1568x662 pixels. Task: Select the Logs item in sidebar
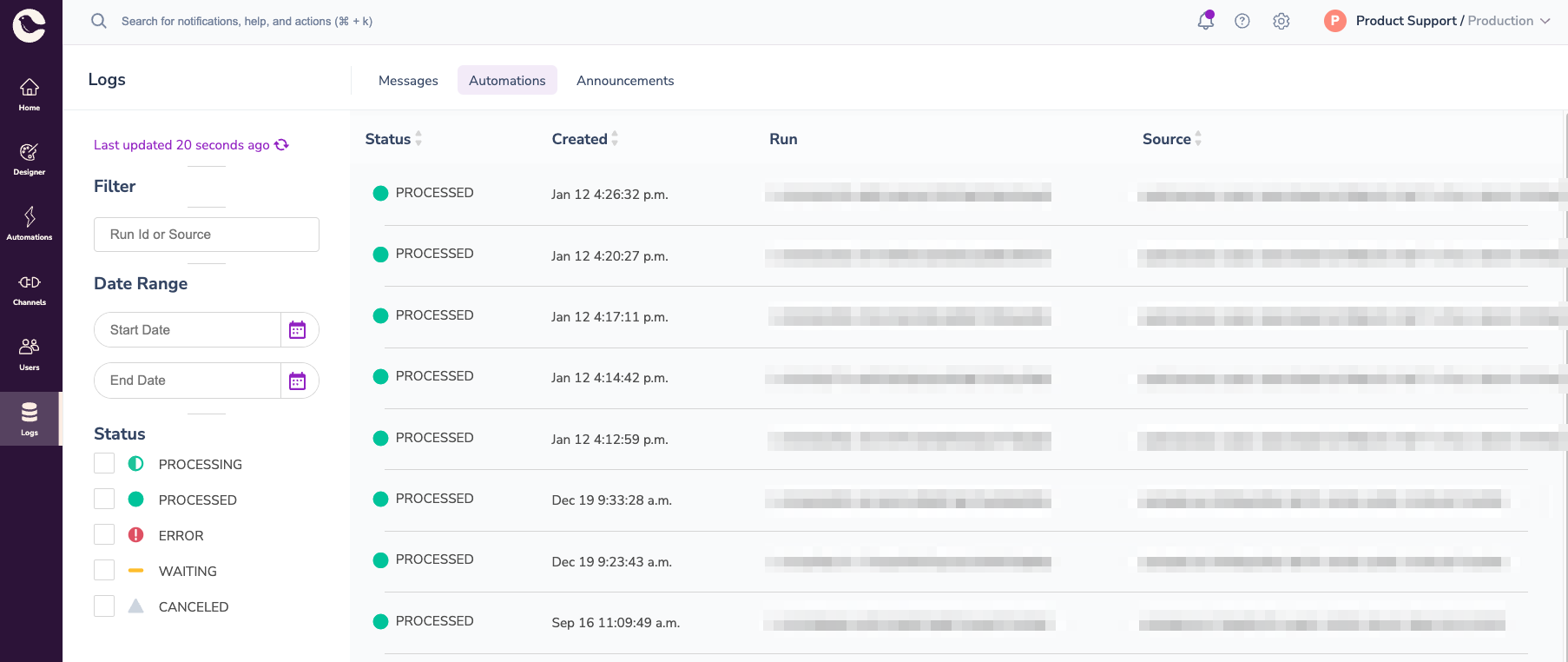pyautogui.click(x=30, y=419)
